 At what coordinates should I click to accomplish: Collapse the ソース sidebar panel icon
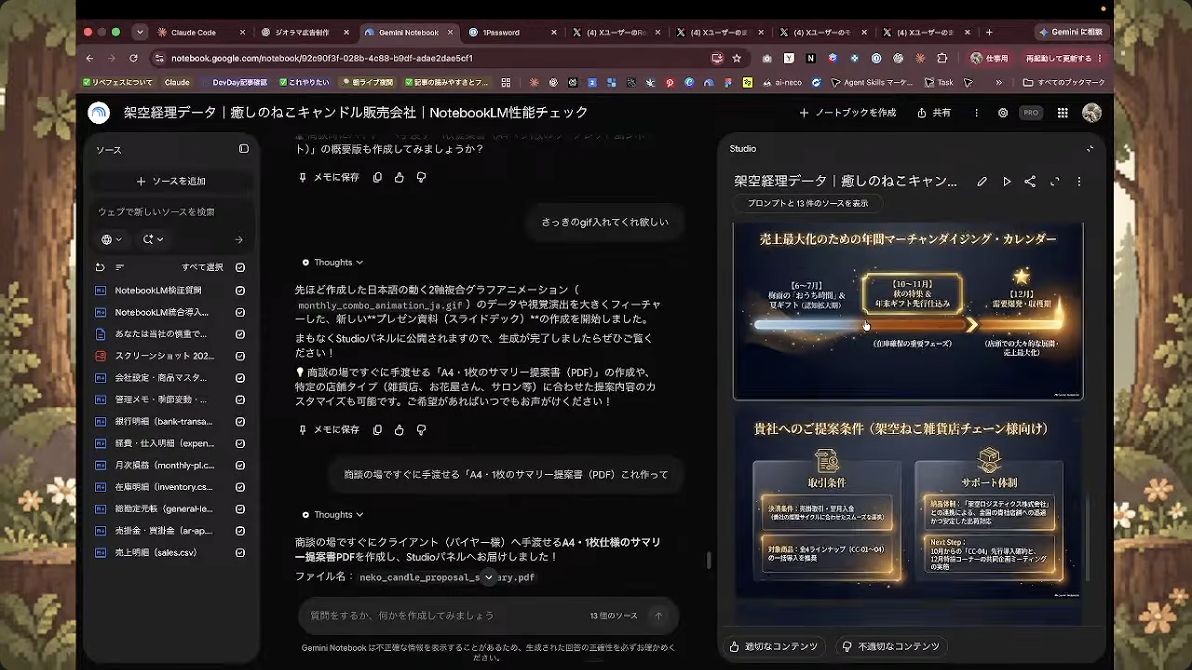(243, 149)
